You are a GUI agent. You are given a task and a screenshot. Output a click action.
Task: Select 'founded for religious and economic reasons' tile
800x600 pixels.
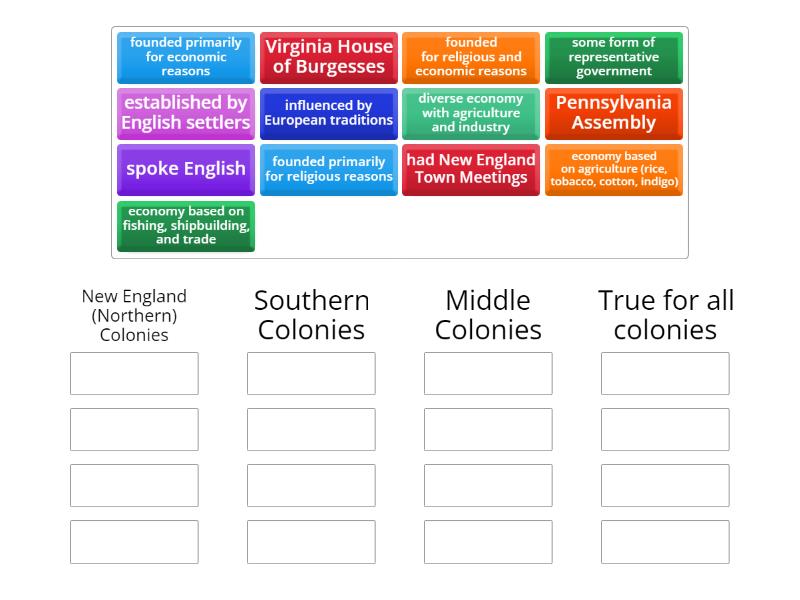(x=471, y=57)
